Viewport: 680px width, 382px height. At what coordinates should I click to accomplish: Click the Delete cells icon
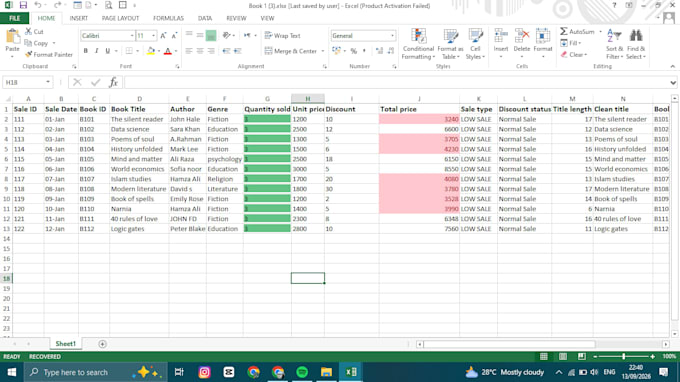[522, 36]
